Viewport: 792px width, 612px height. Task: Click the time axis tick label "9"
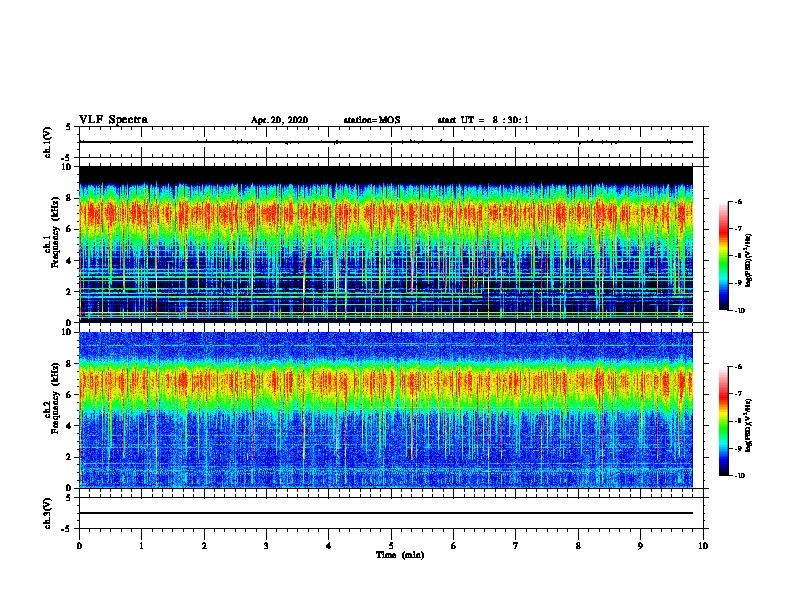pos(640,546)
